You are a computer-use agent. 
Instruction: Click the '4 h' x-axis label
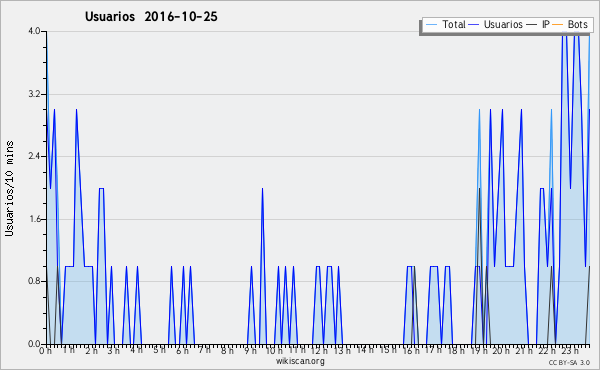(136, 350)
